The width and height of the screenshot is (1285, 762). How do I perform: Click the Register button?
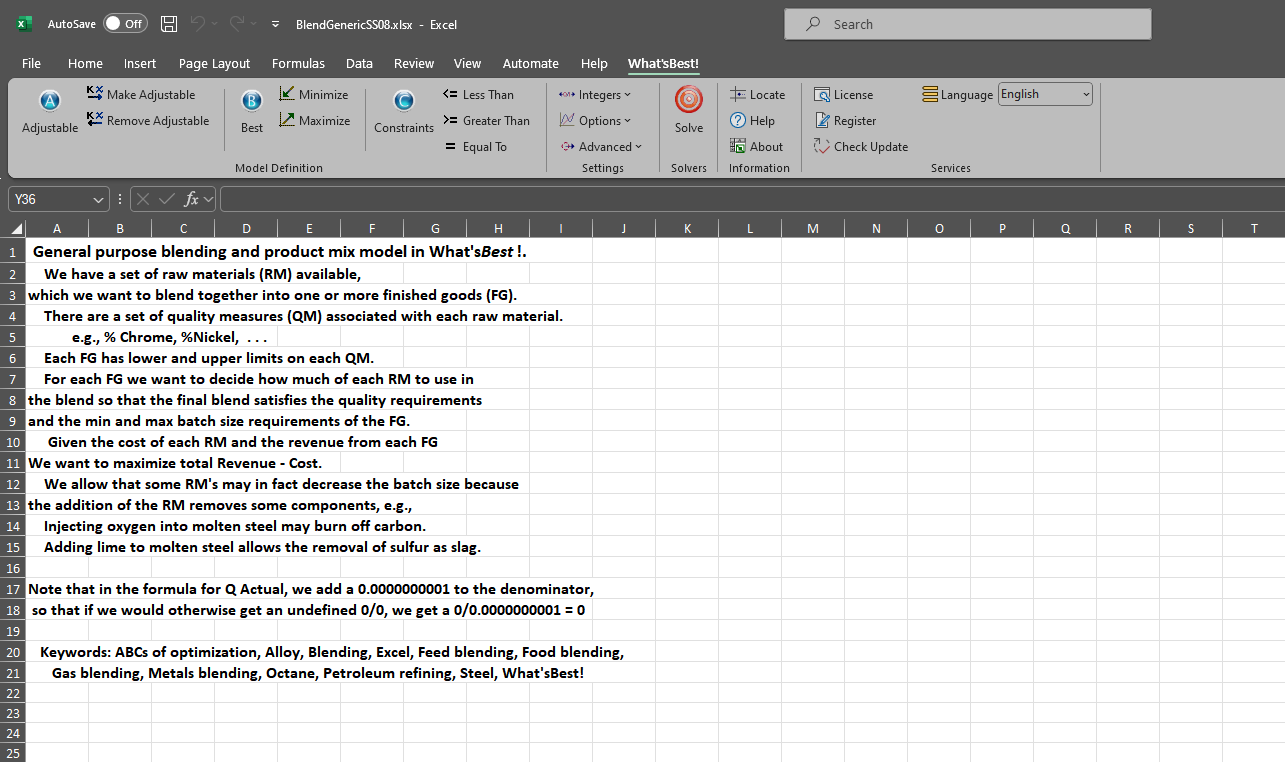(x=845, y=120)
